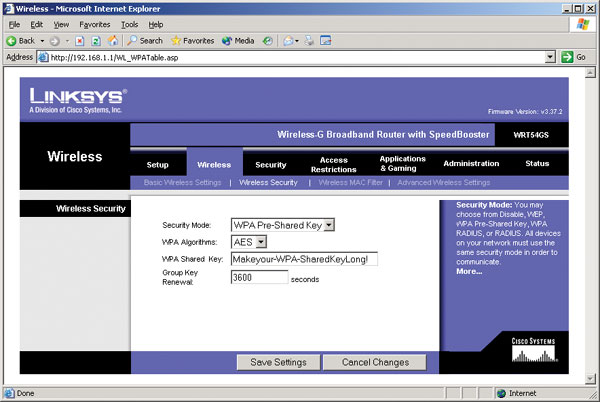Screen dimensions: 600x402
Task: Switch to the Administration tab
Action: click(x=470, y=164)
